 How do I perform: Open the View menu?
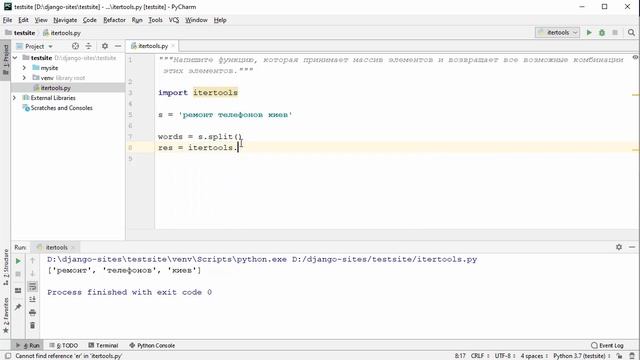[x=41, y=20]
